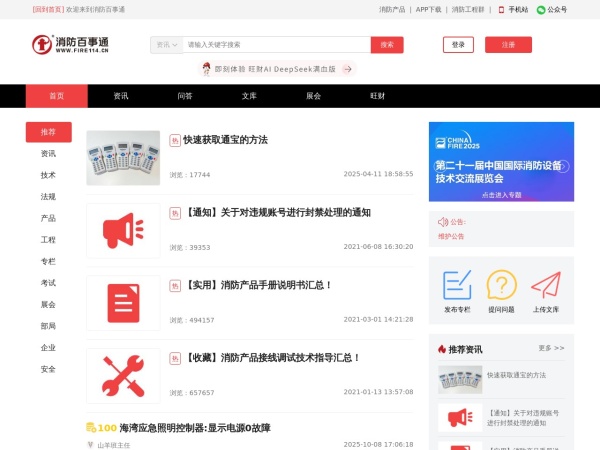Click the China Fire 2025 banner next arrow
The height and width of the screenshot is (450, 600).
point(562,166)
